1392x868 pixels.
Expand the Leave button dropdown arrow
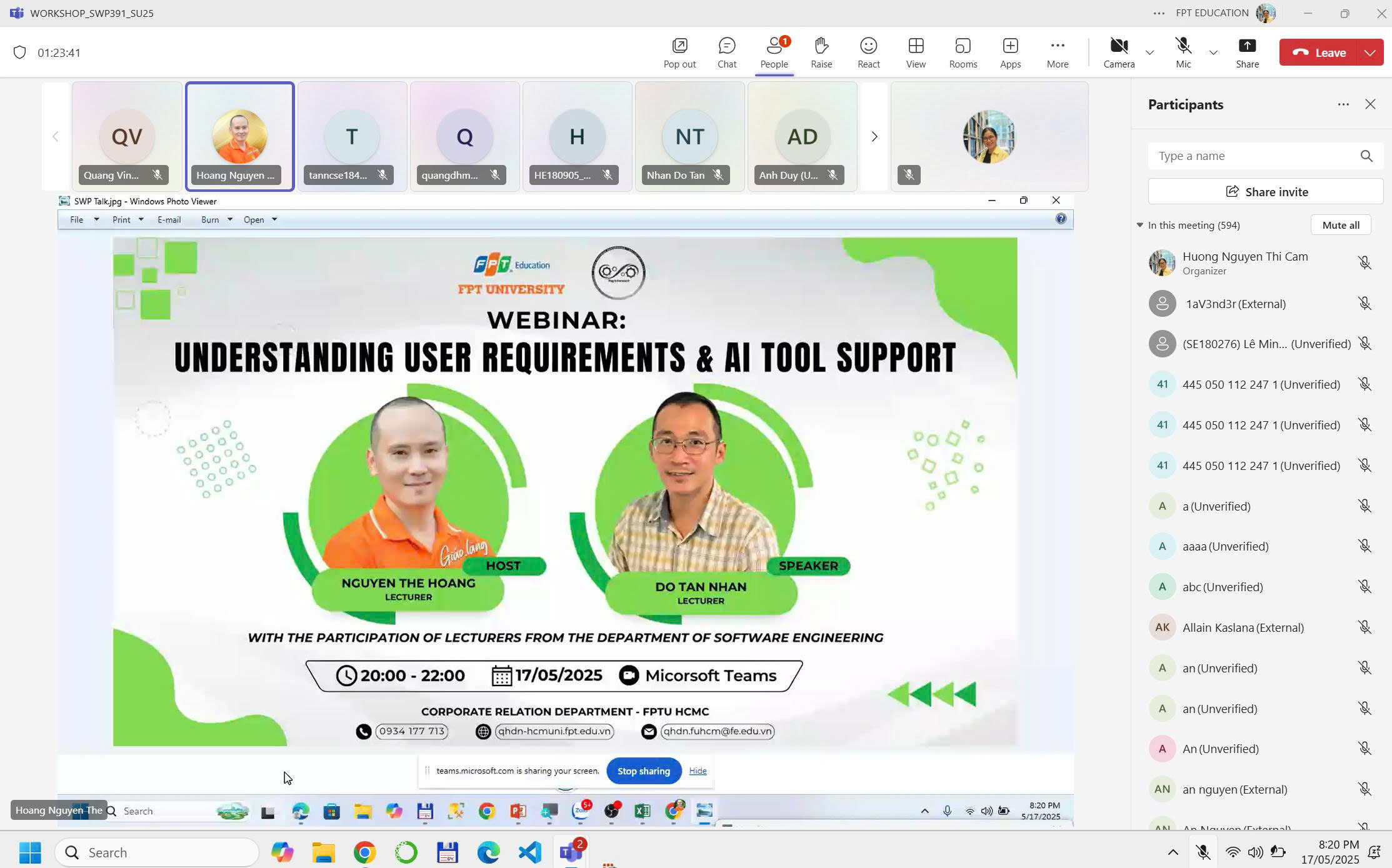pyautogui.click(x=1369, y=52)
